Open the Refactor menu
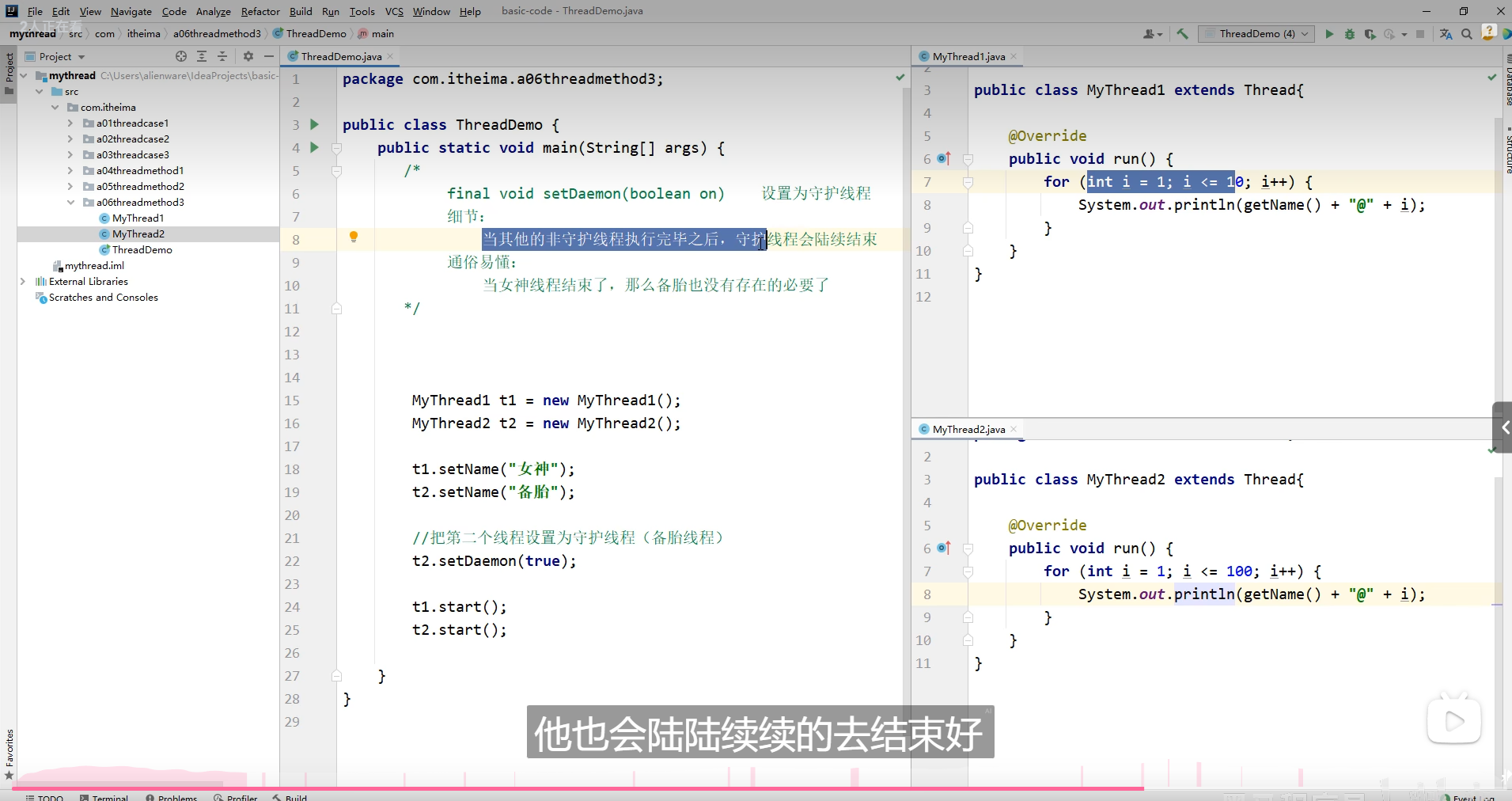This screenshot has height=801, width=1512. pos(260,11)
